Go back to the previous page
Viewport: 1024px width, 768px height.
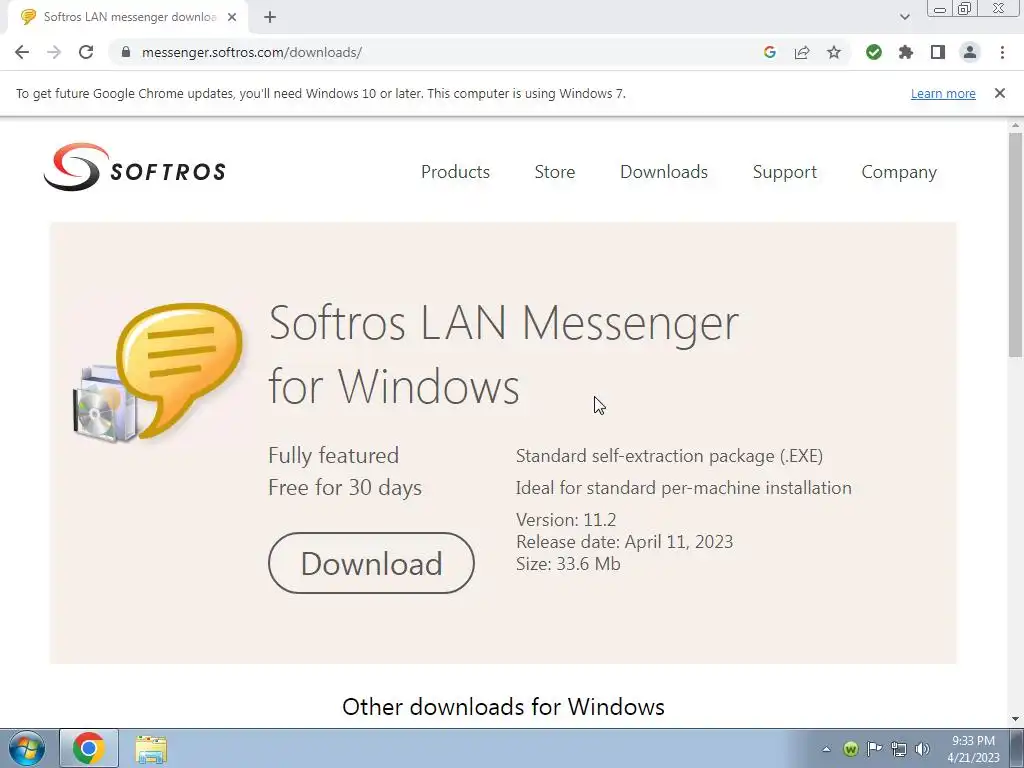point(22,52)
